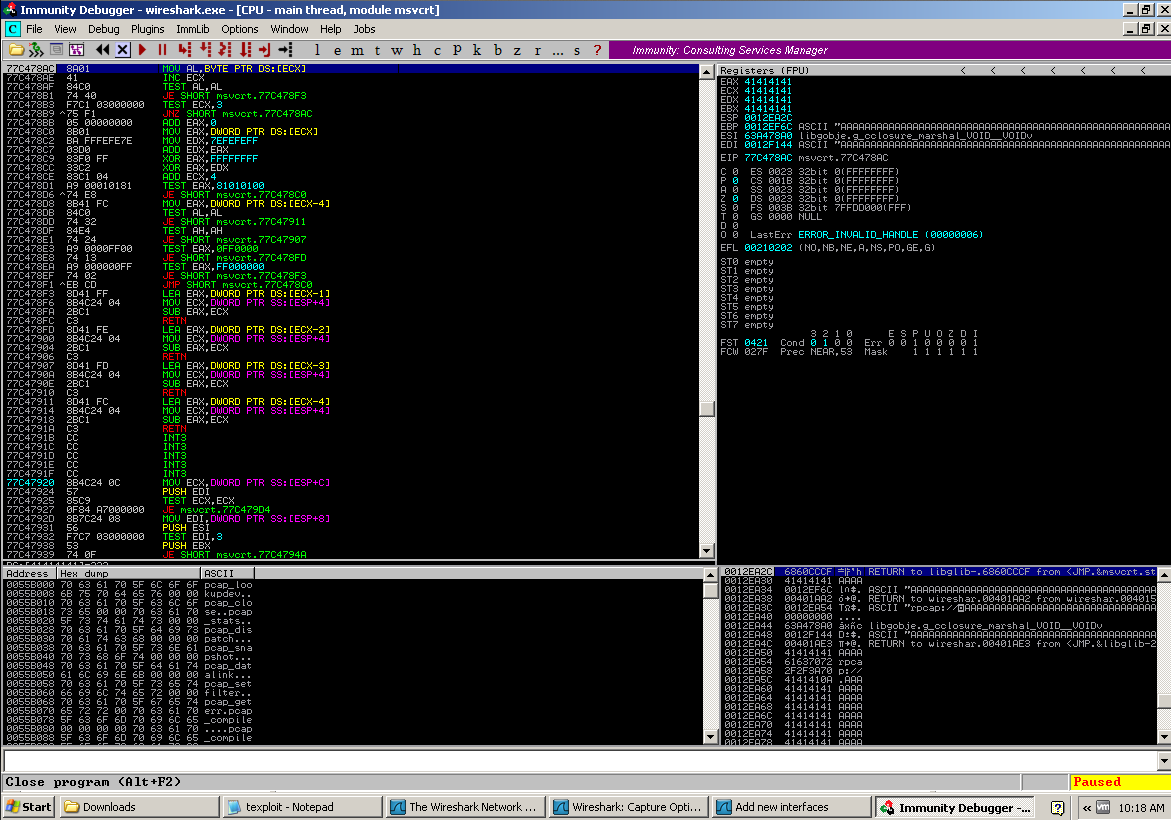Select the 'INC ECX' disassembly line
The image size is (1171, 820).
click(351, 78)
